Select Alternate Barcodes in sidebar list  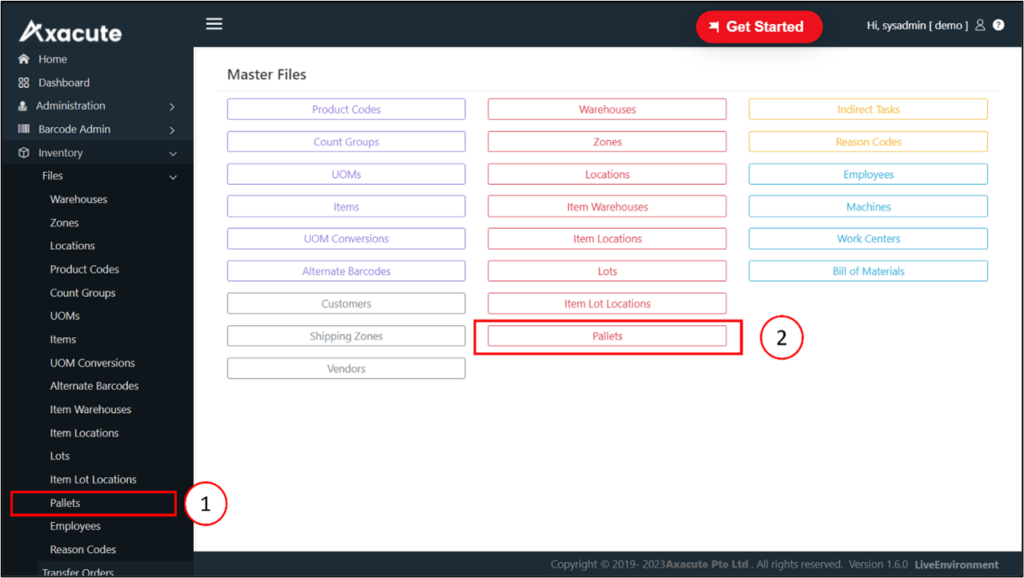94,386
